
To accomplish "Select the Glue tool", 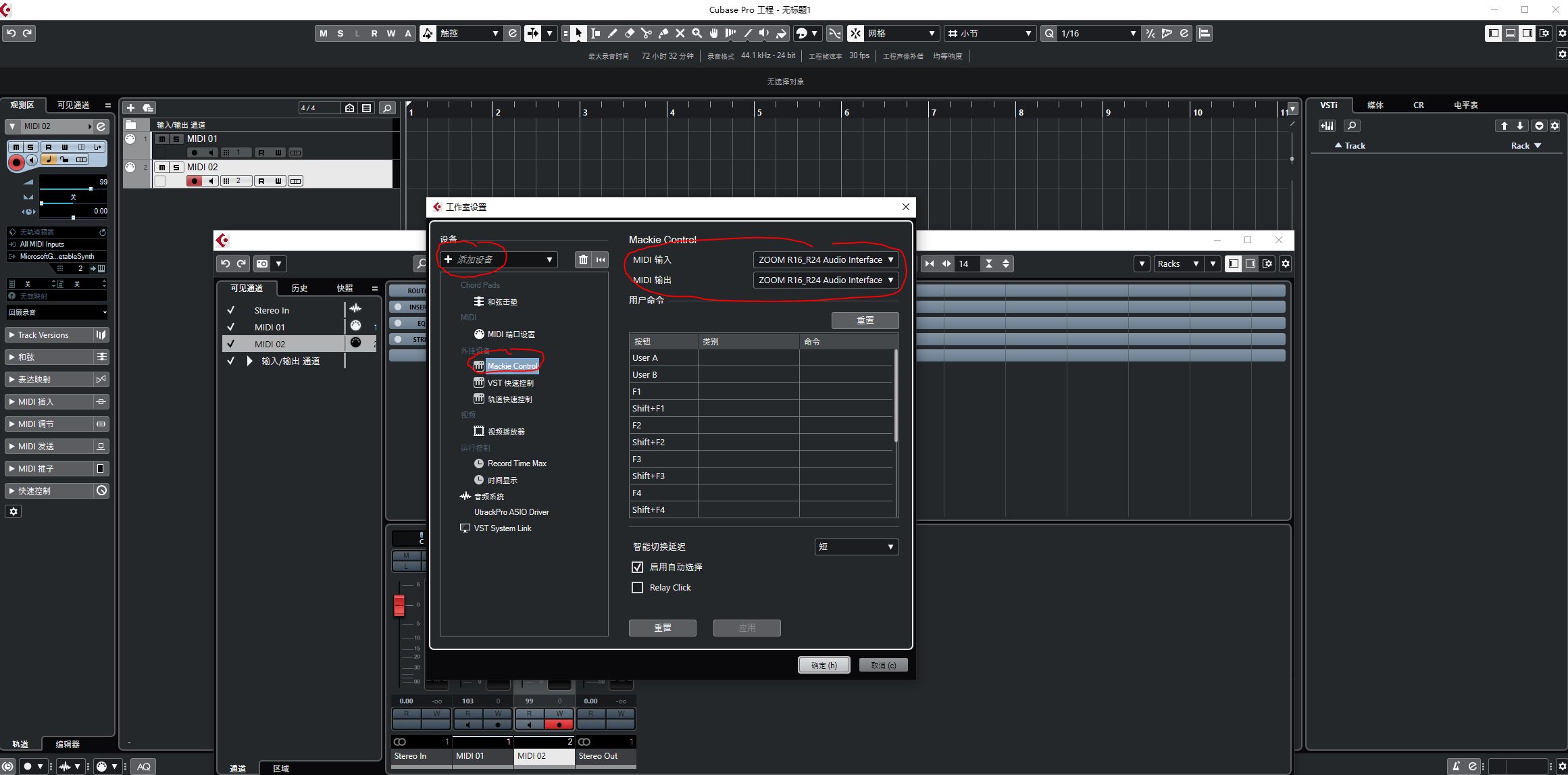I will coord(663,33).
